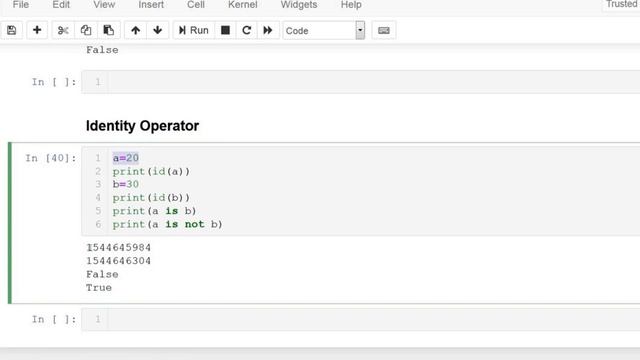Click the Trusted notebook indicator

pyautogui.click(x=621, y=4)
